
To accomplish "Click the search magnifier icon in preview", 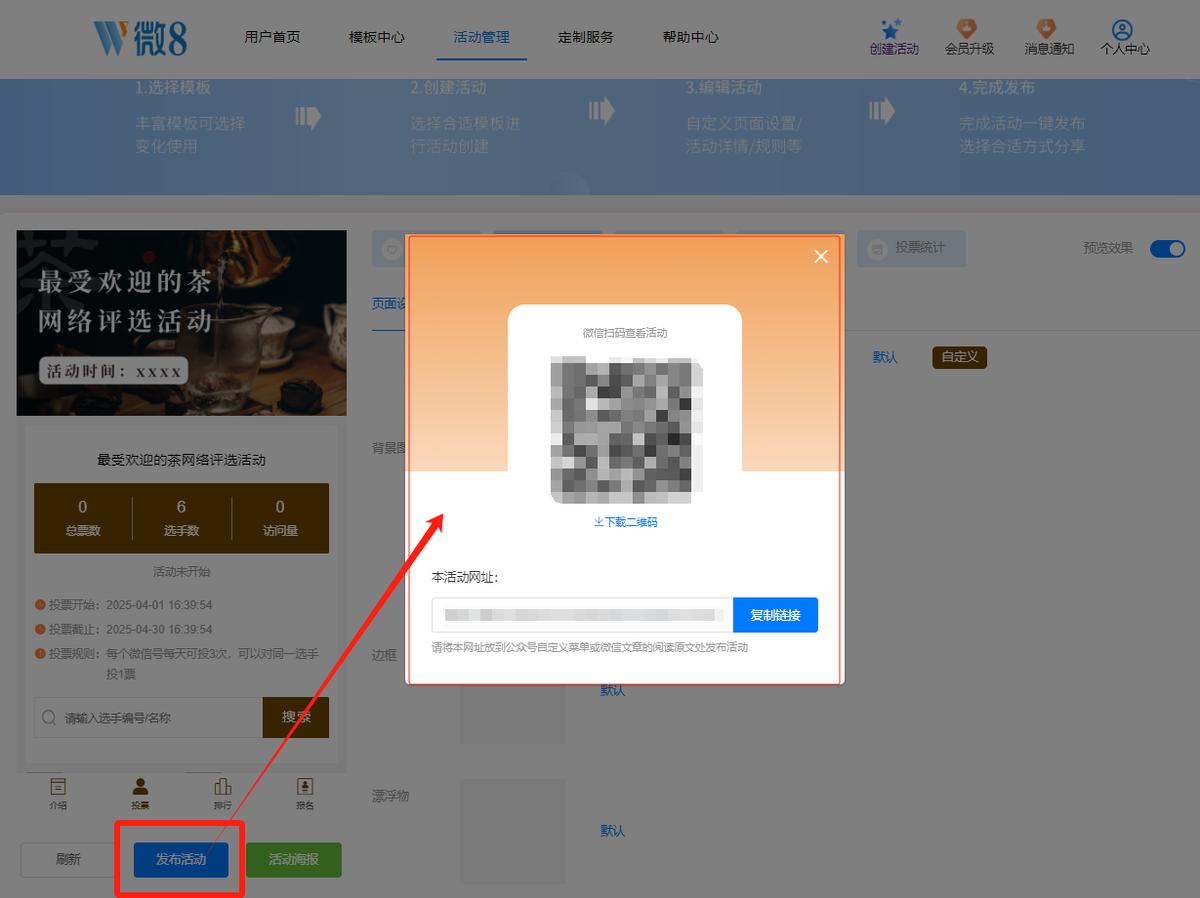I will (49, 718).
